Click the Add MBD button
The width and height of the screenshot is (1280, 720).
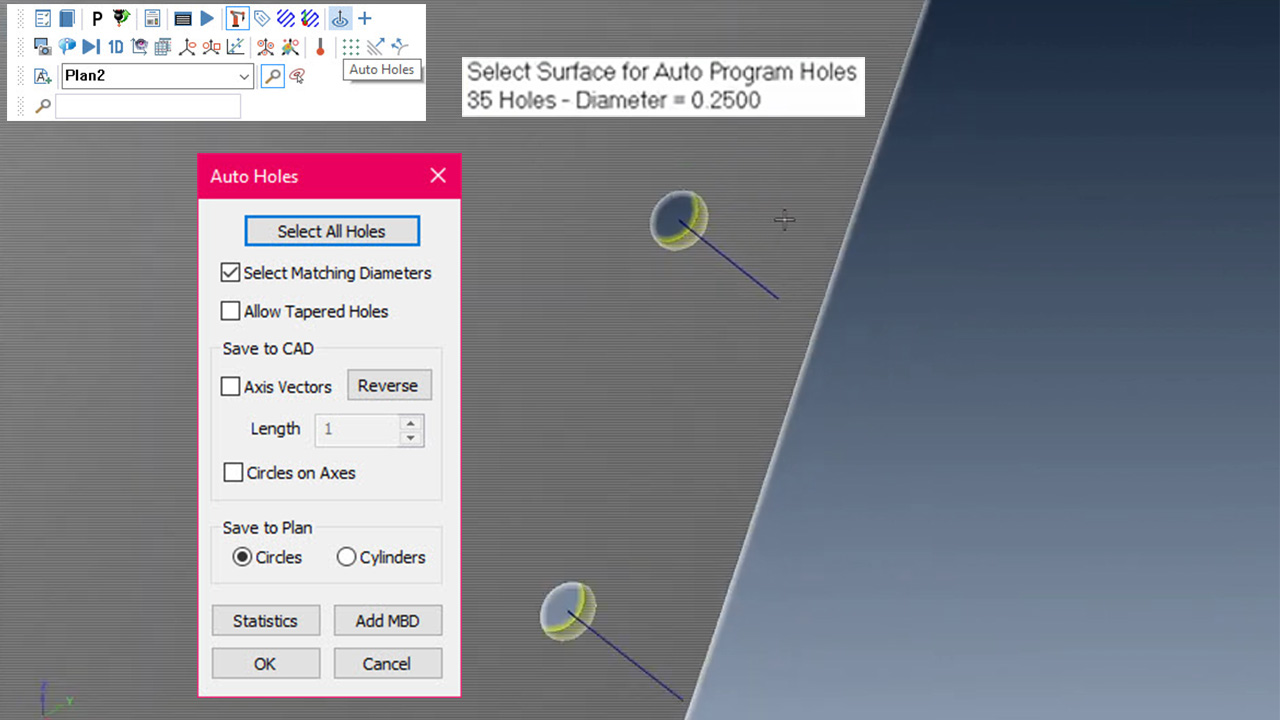tap(387, 620)
